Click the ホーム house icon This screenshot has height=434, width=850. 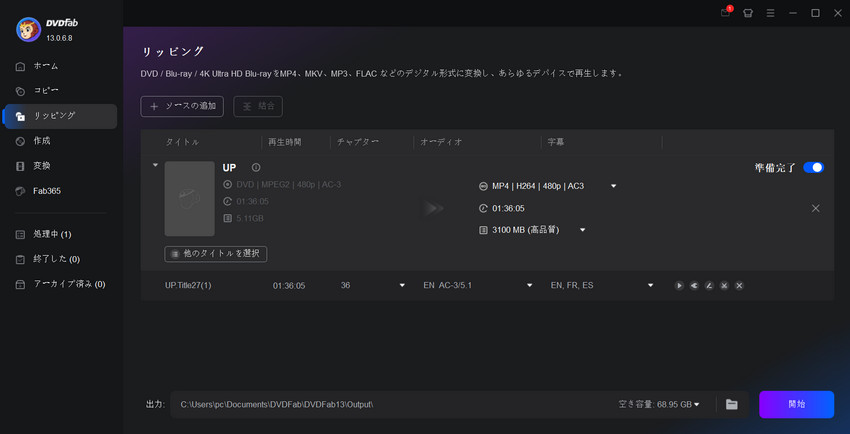pos(21,67)
